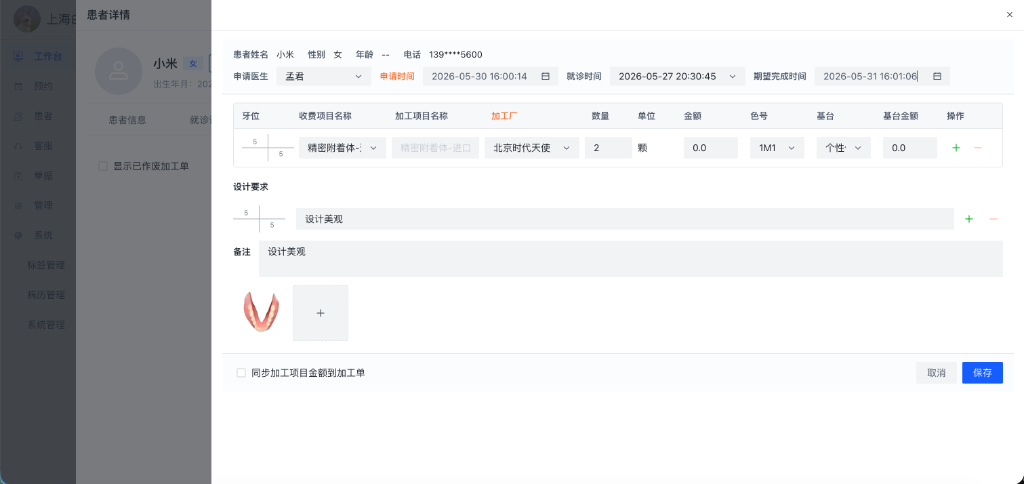Open 就诊时间 dropdown
This screenshot has height=484, width=1024.
(x=677, y=76)
